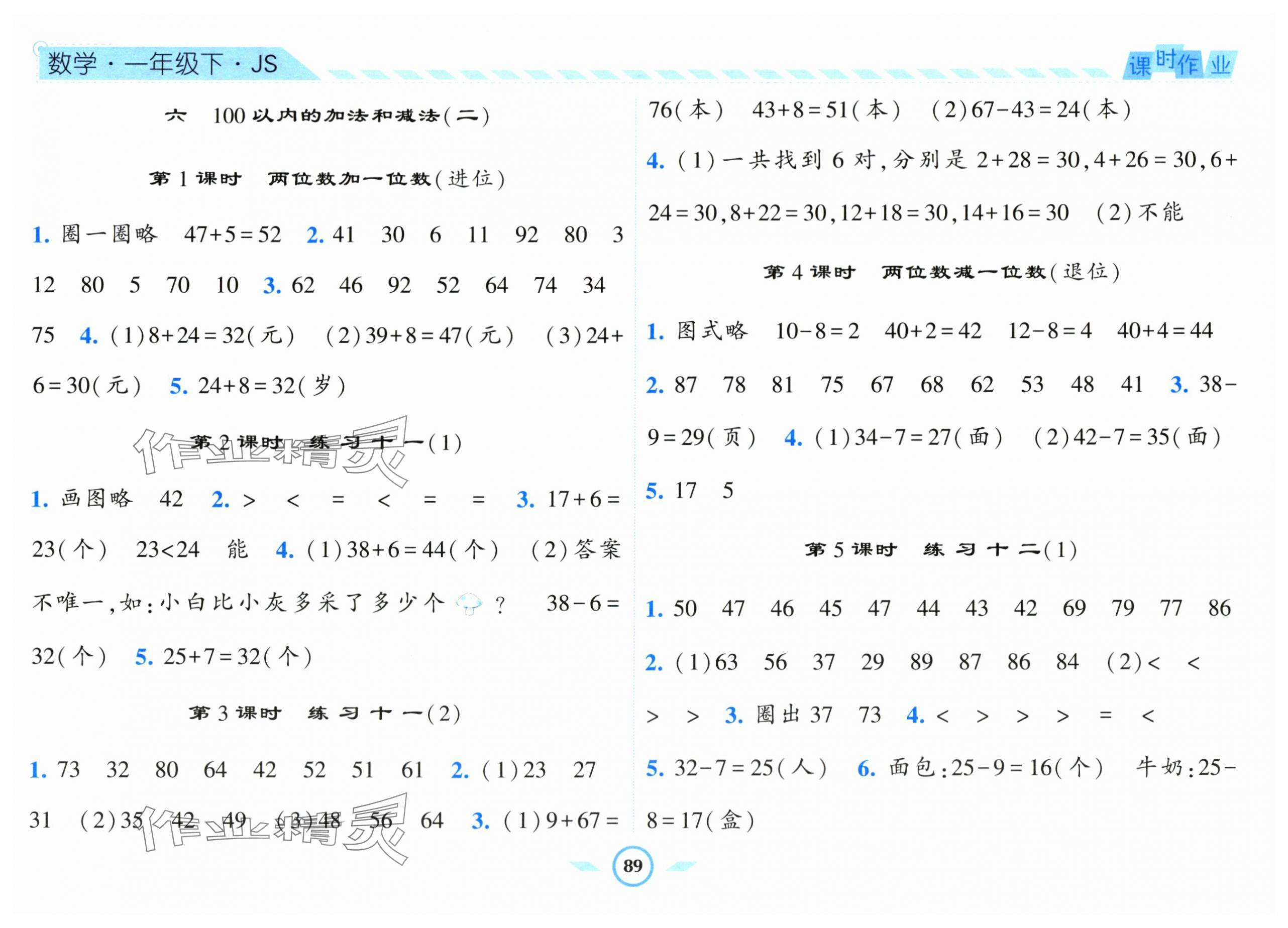Image resolution: width=1288 pixels, height=928 pixels.
Task: Click heading 第1课时 两位数加一位数(进位)
Action: 327,179
